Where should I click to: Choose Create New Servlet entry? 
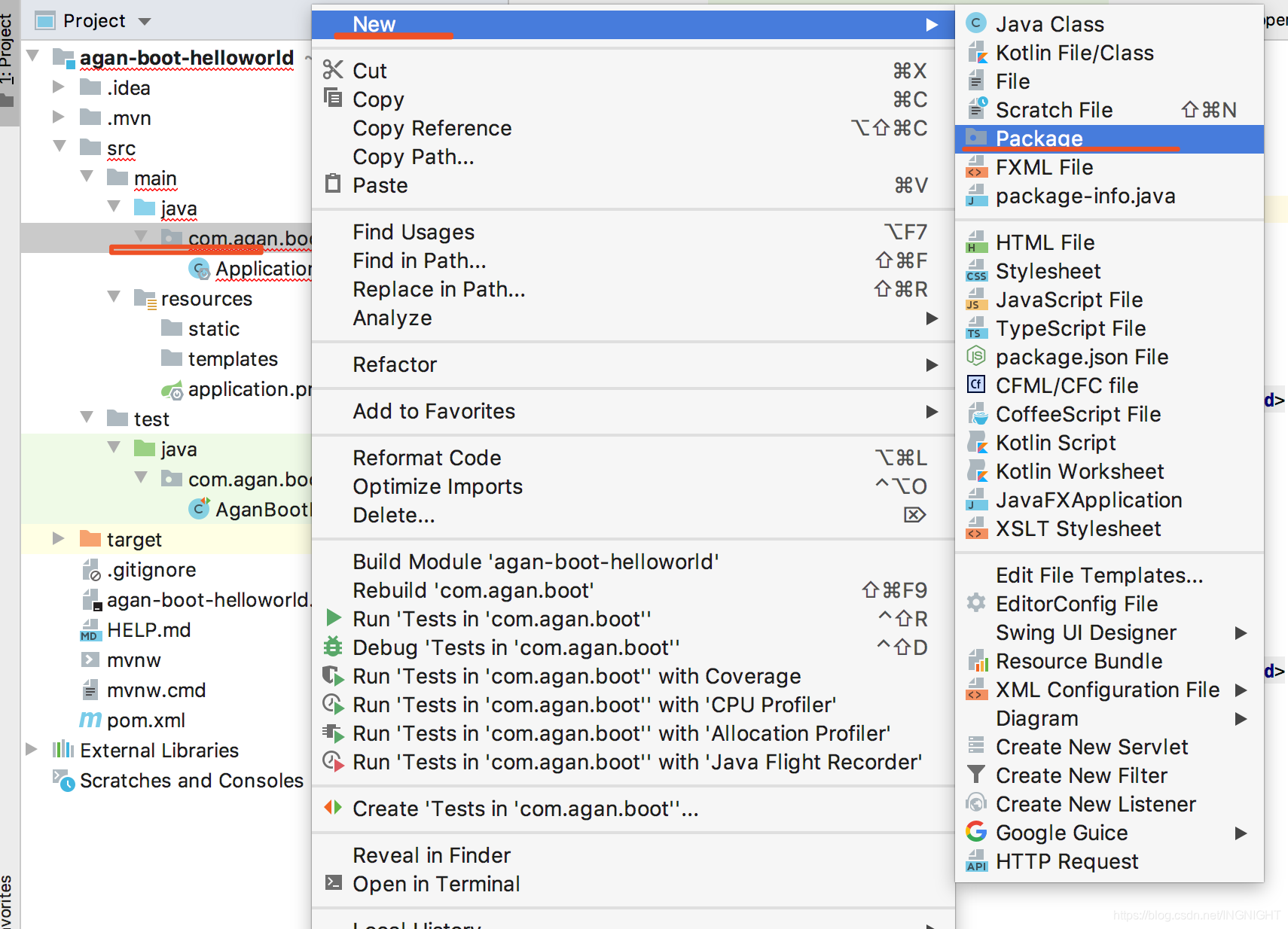1109,747
